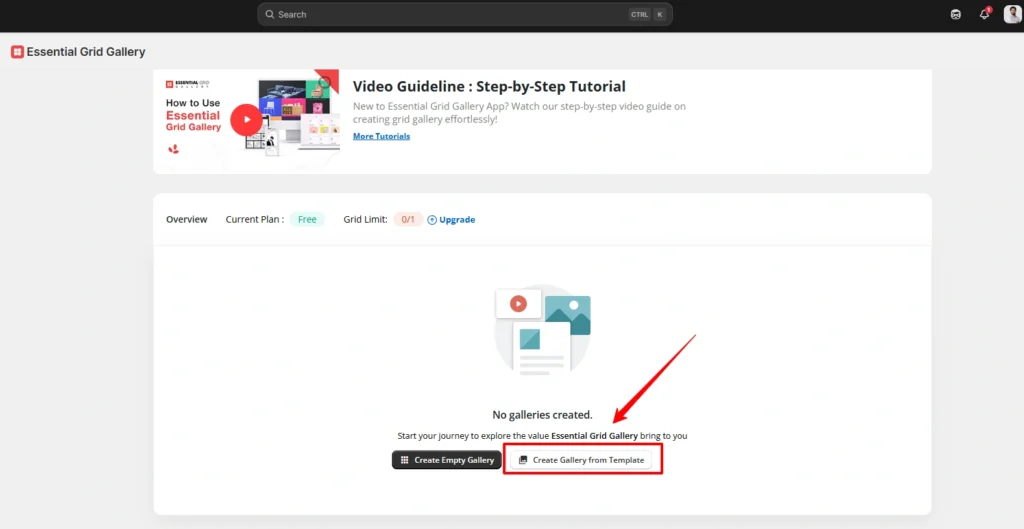Play the tutorial video with red play button

[x=246, y=120]
